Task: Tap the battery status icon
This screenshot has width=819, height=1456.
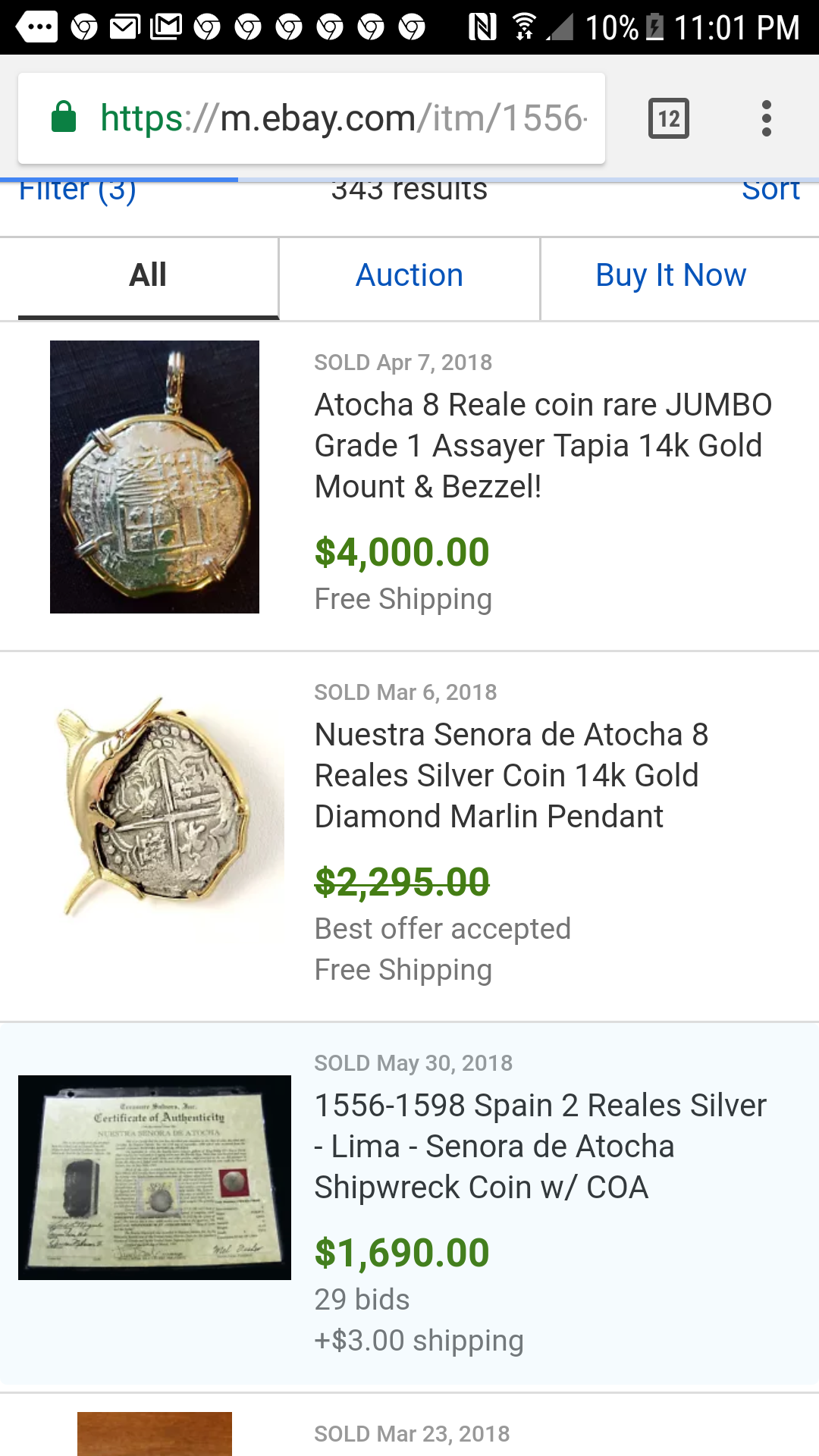Action: (x=654, y=27)
